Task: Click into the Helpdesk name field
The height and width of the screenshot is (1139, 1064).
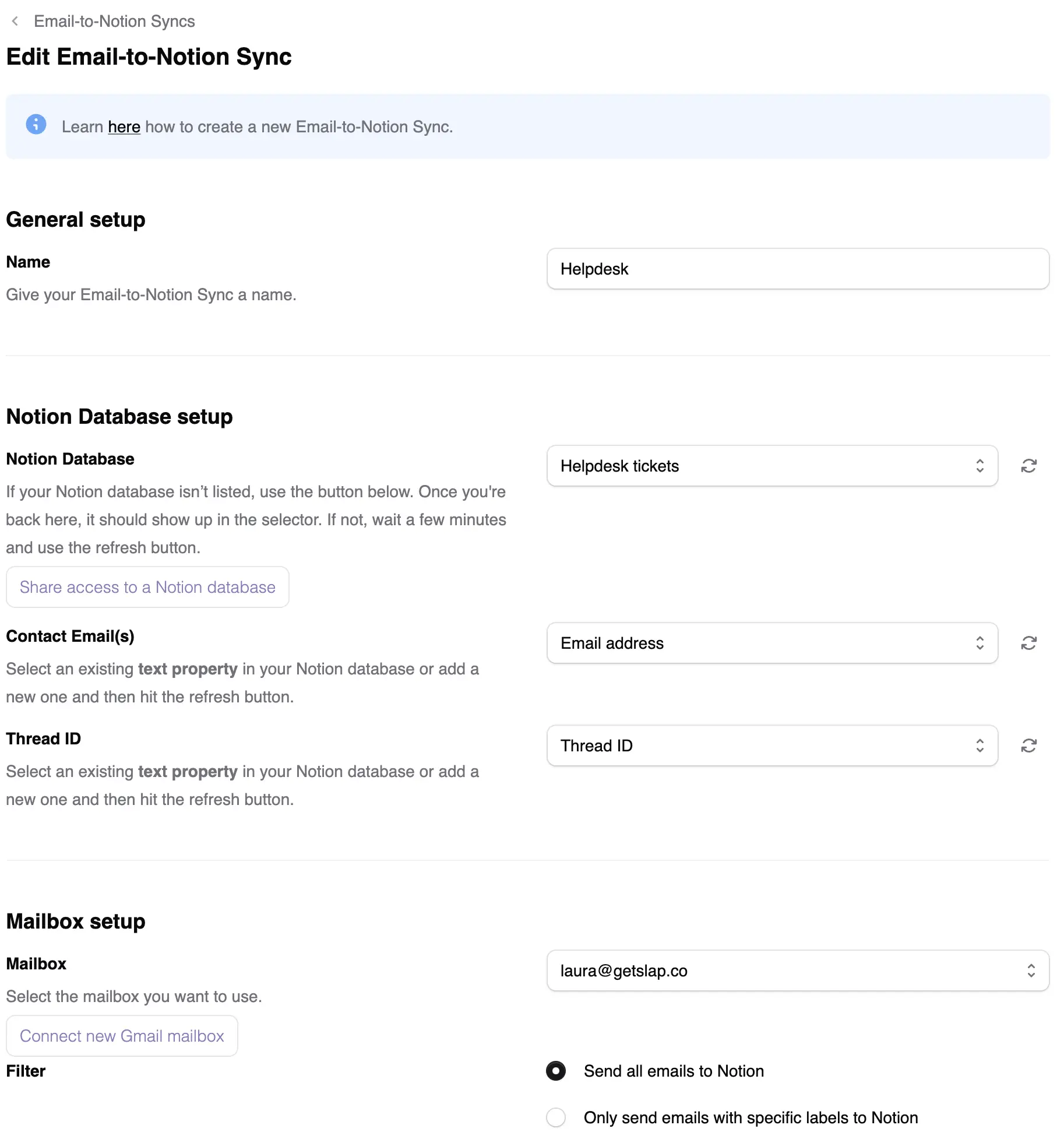Action: tap(797, 269)
